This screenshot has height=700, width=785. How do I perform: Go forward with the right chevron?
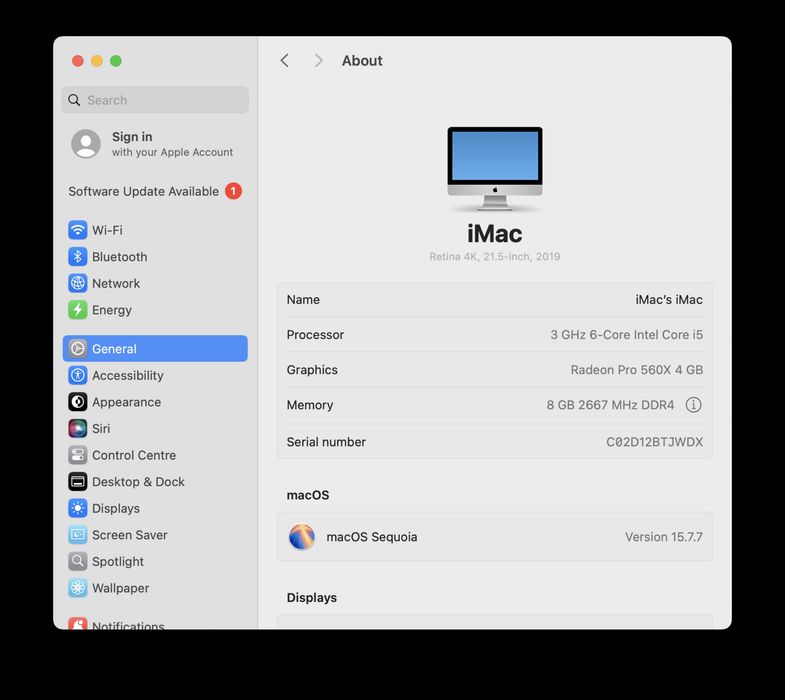tap(318, 61)
